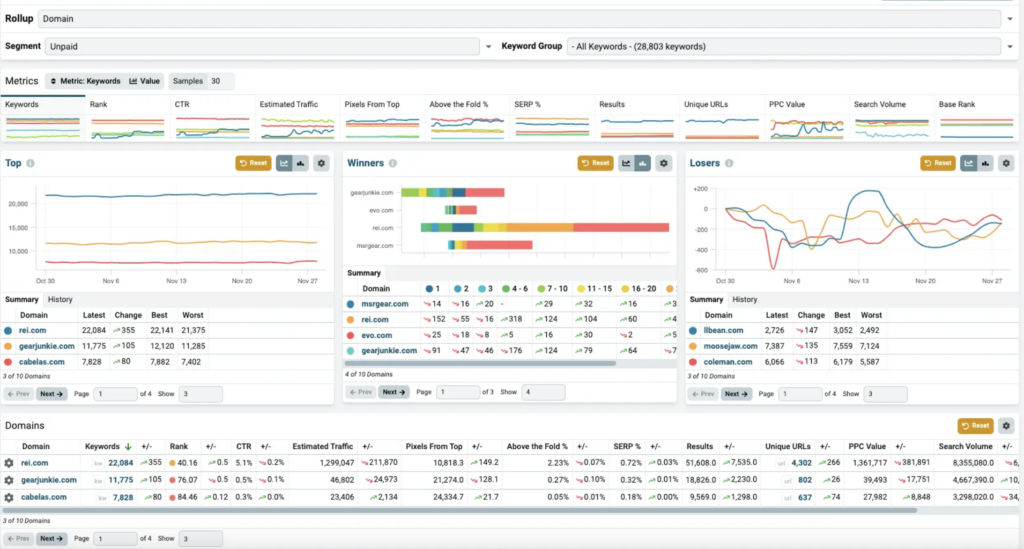
Task: Click Page number field in Top panel
Action: pyautogui.click(x=115, y=394)
